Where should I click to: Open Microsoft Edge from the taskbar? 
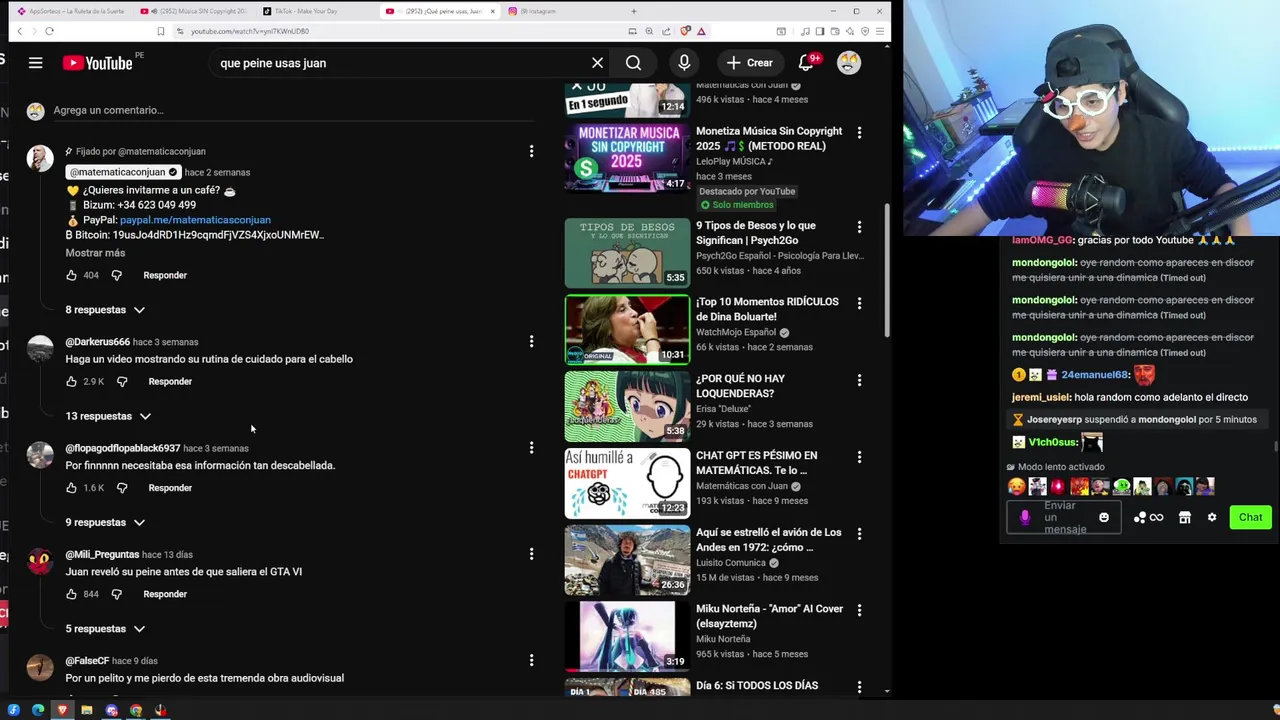[x=38, y=710]
